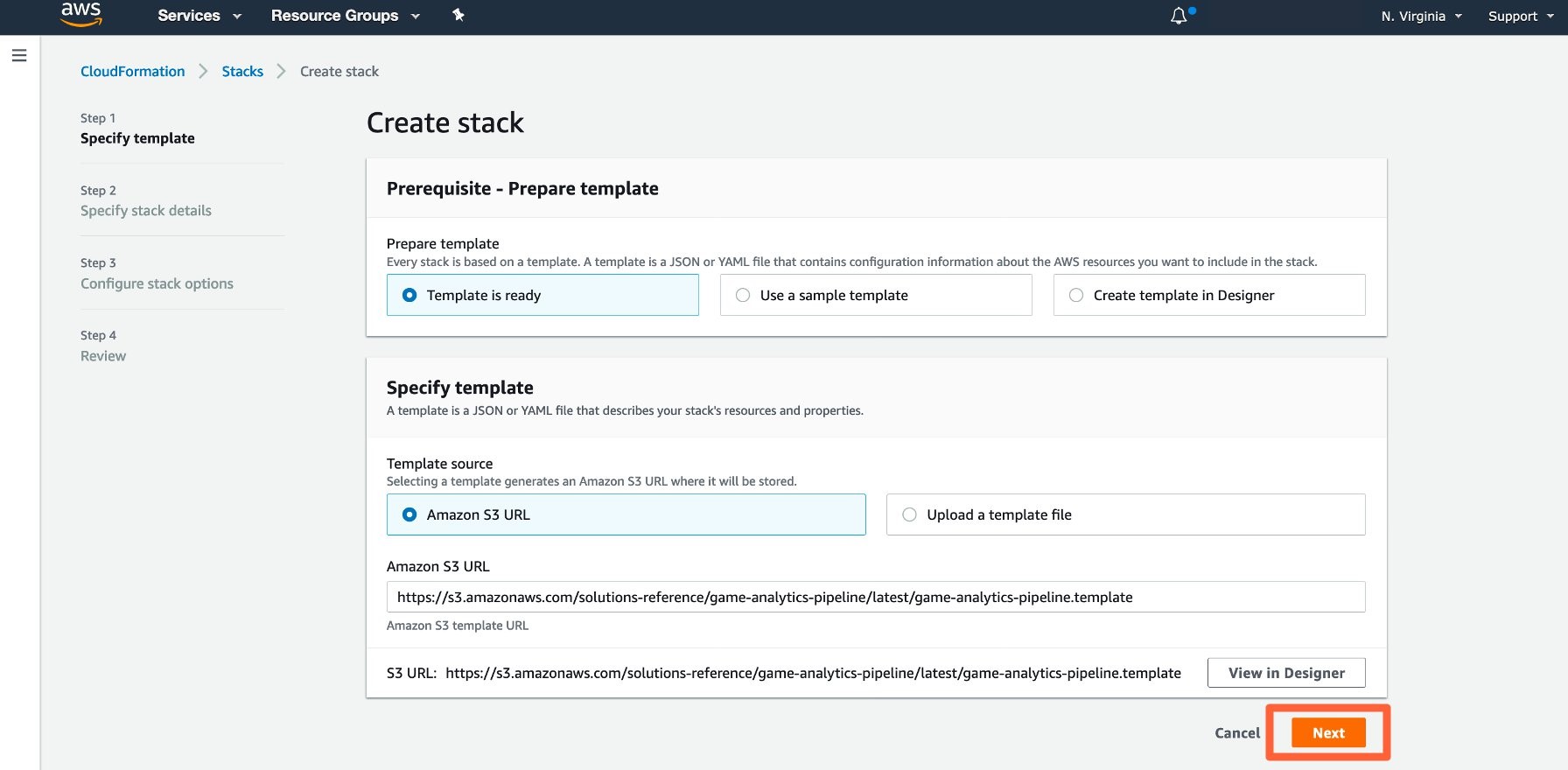The height and width of the screenshot is (770, 1568).
Task: Click the Create stack breadcrumb text
Action: [339, 72]
